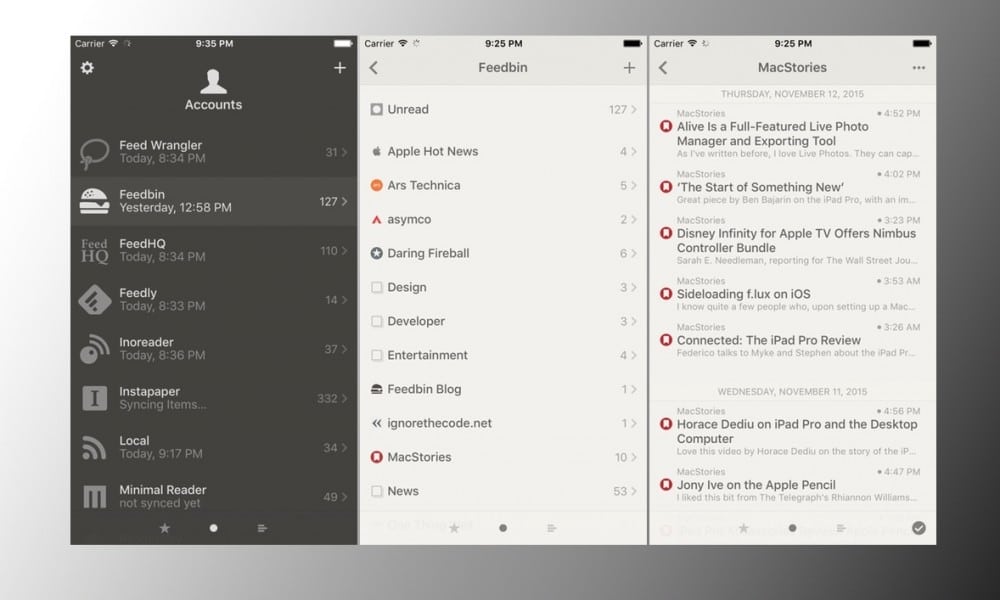Expand Daring Fireball chevron
This screenshot has height=600, width=1000.
(x=634, y=253)
